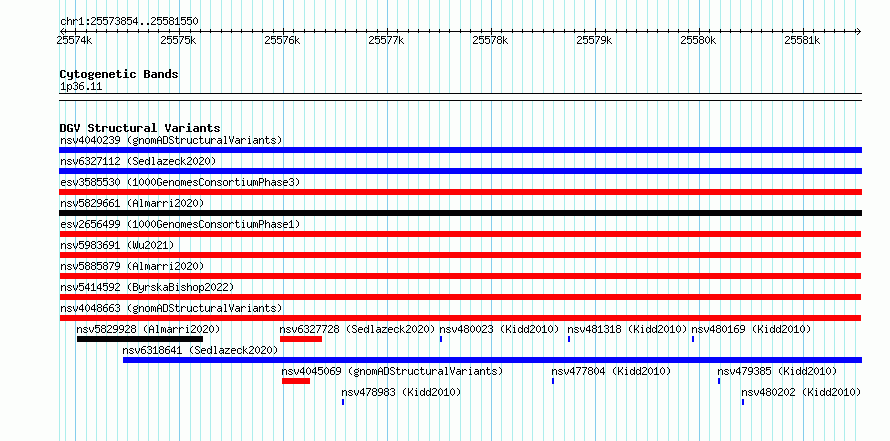Click the 25580k ruler tick label

point(698,40)
